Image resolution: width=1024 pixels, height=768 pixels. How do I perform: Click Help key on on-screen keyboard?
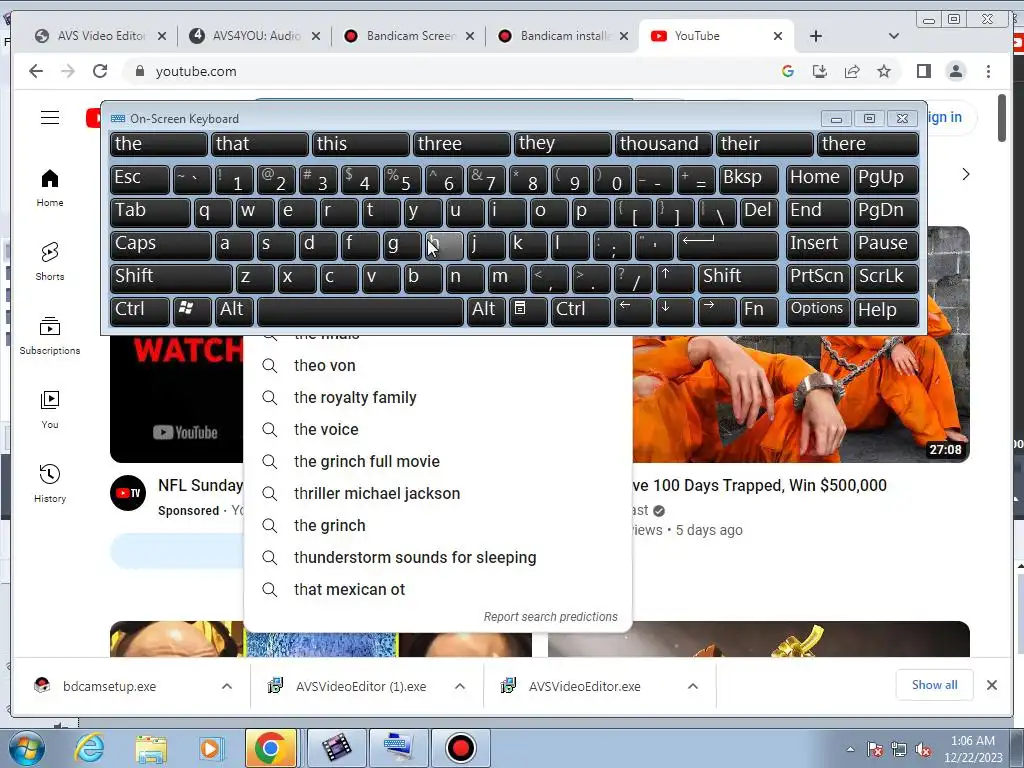point(886,310)
